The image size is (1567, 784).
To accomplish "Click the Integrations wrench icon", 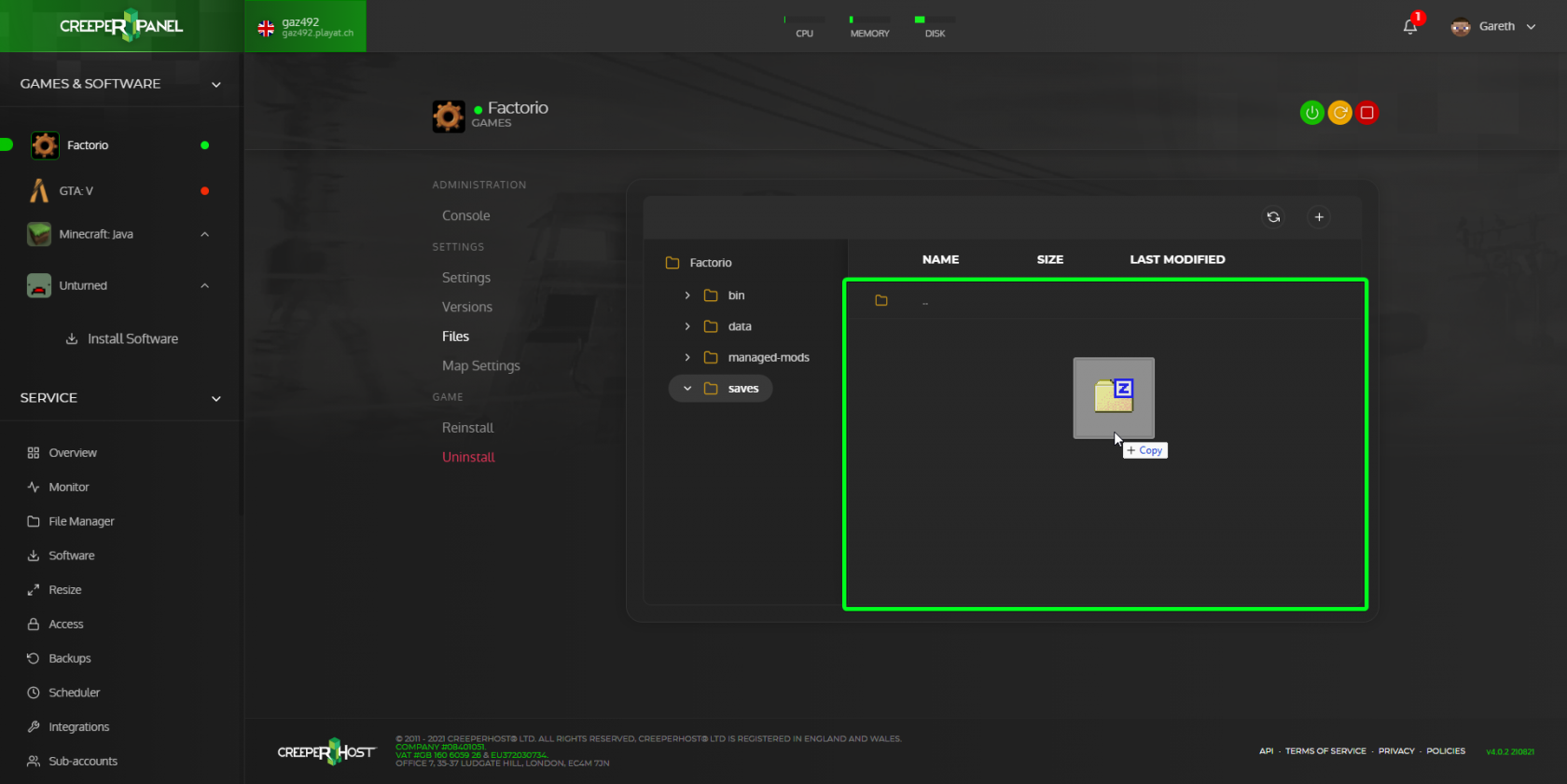I will (34, 726).
